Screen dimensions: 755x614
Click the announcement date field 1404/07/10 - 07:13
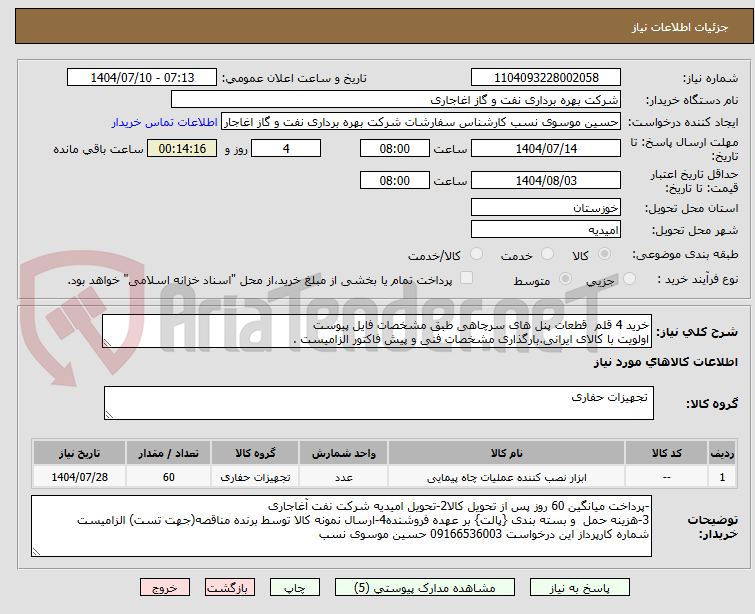[x=142, y=78]
